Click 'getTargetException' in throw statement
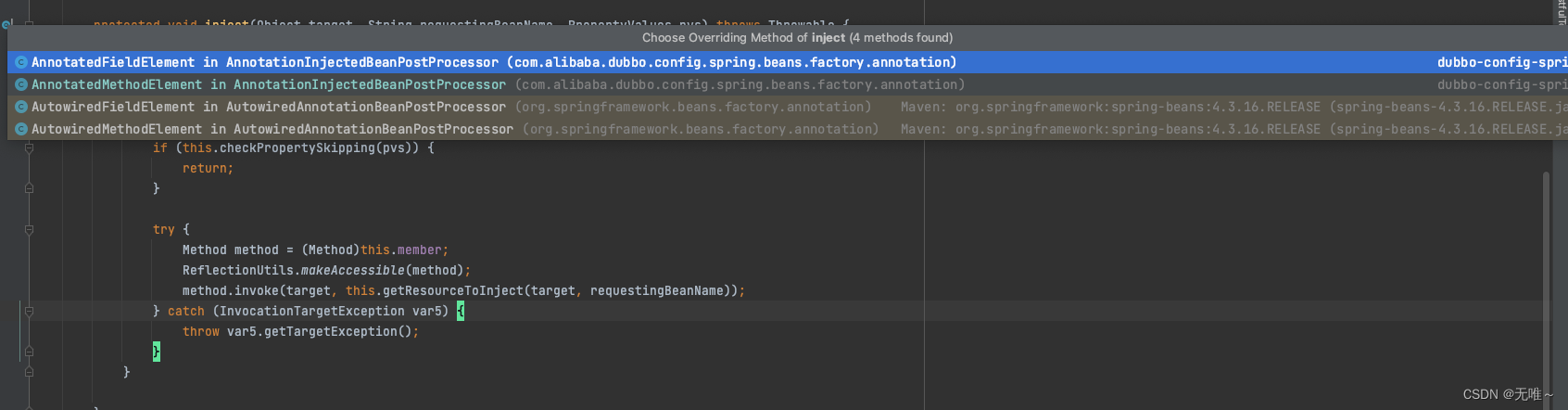Viewport: 1568px width, 410px height. coord(331,332)
